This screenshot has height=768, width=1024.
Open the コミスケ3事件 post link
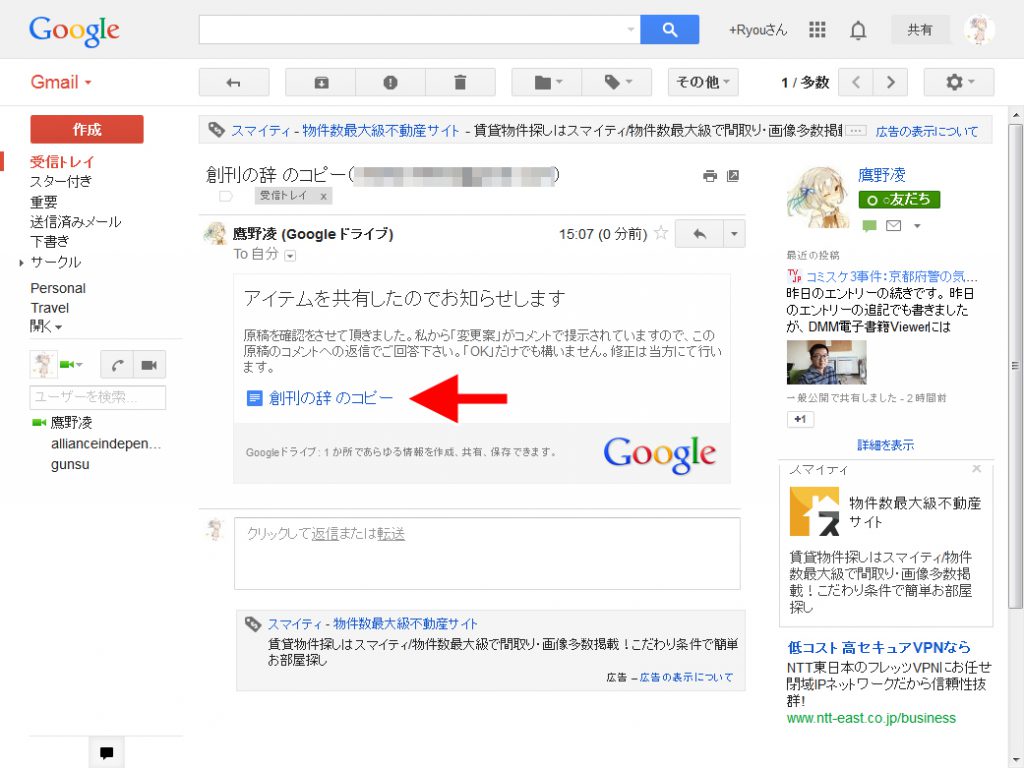(x=891, y=276)
